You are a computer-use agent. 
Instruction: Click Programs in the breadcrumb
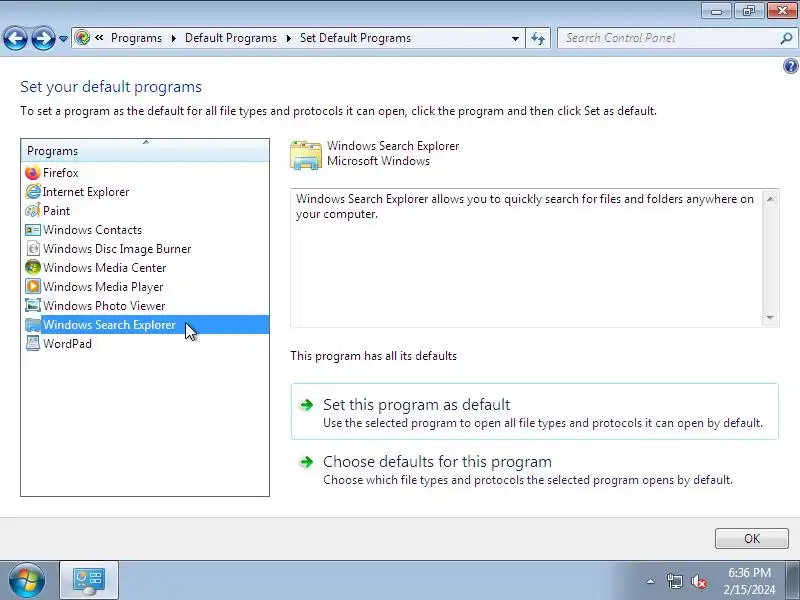[136, 38]
